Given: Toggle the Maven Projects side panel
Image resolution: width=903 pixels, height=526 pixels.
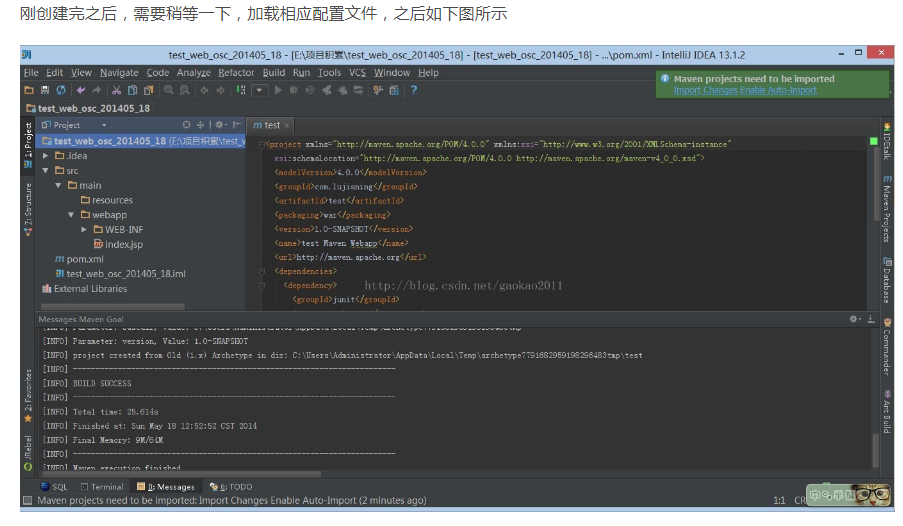Looking at the screenshot, I should pos(887,209).
